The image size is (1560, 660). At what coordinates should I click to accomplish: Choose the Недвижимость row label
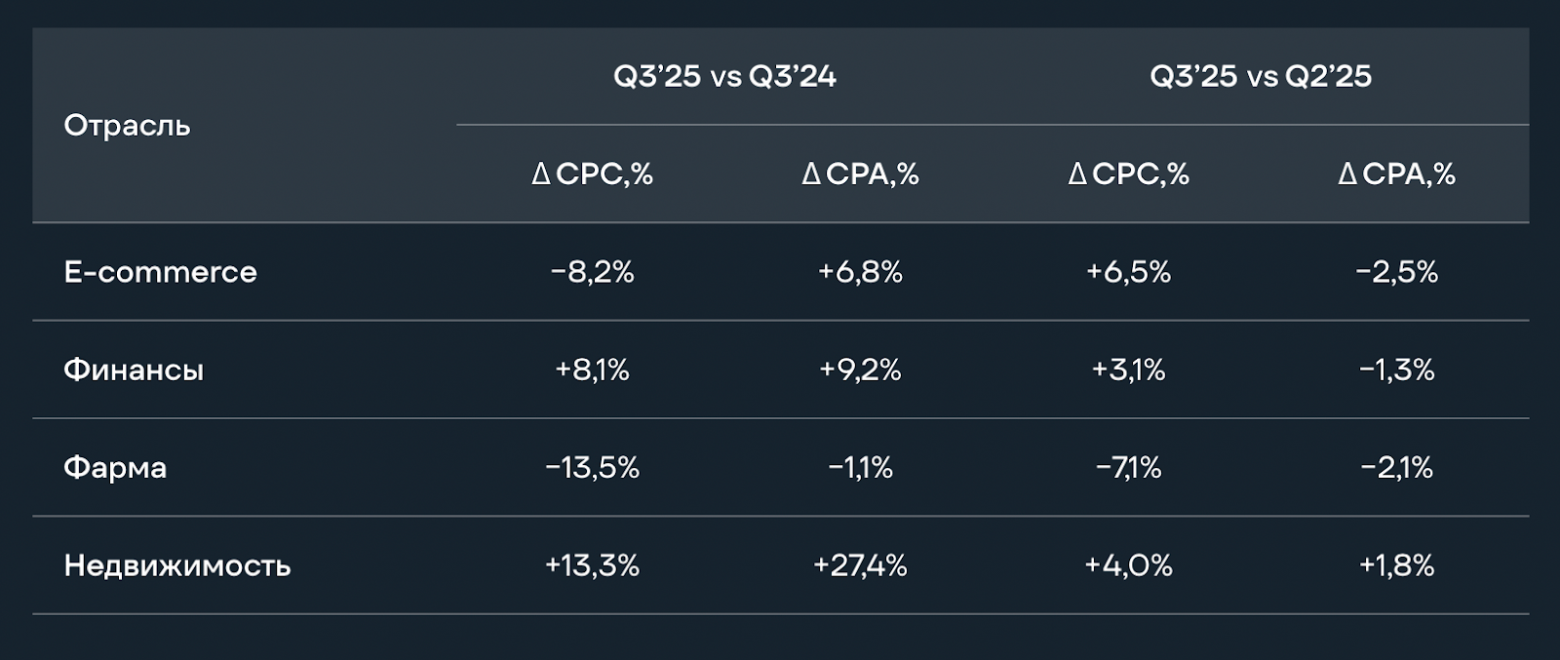pos(177,566)
